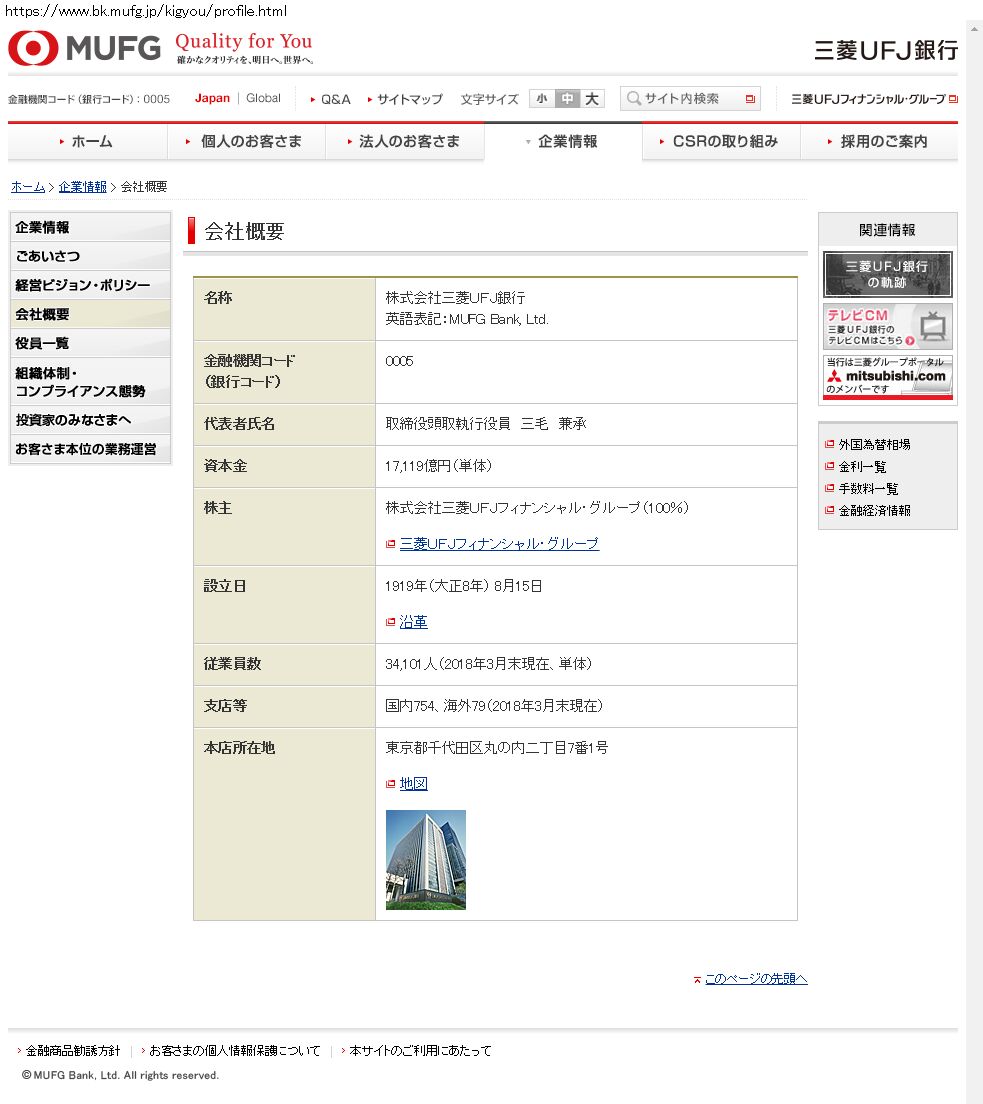983x1104 pixels.
Task: Open 外国為替相場 related link
Action: pos(874,444)
